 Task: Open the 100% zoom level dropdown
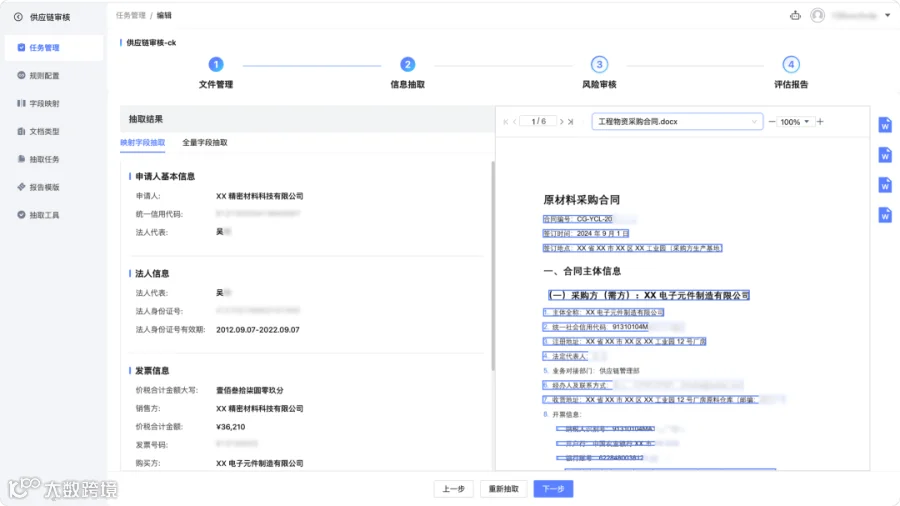796,122
